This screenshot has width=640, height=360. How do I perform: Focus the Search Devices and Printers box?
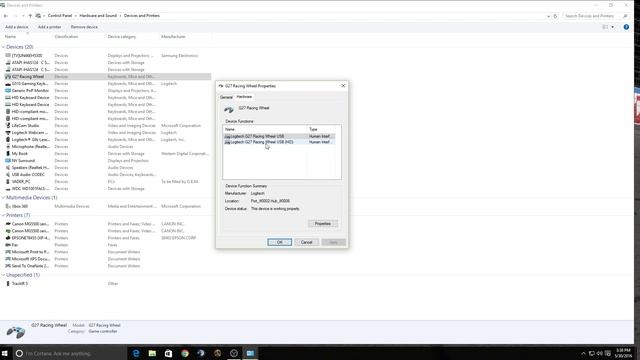[596, 16]
